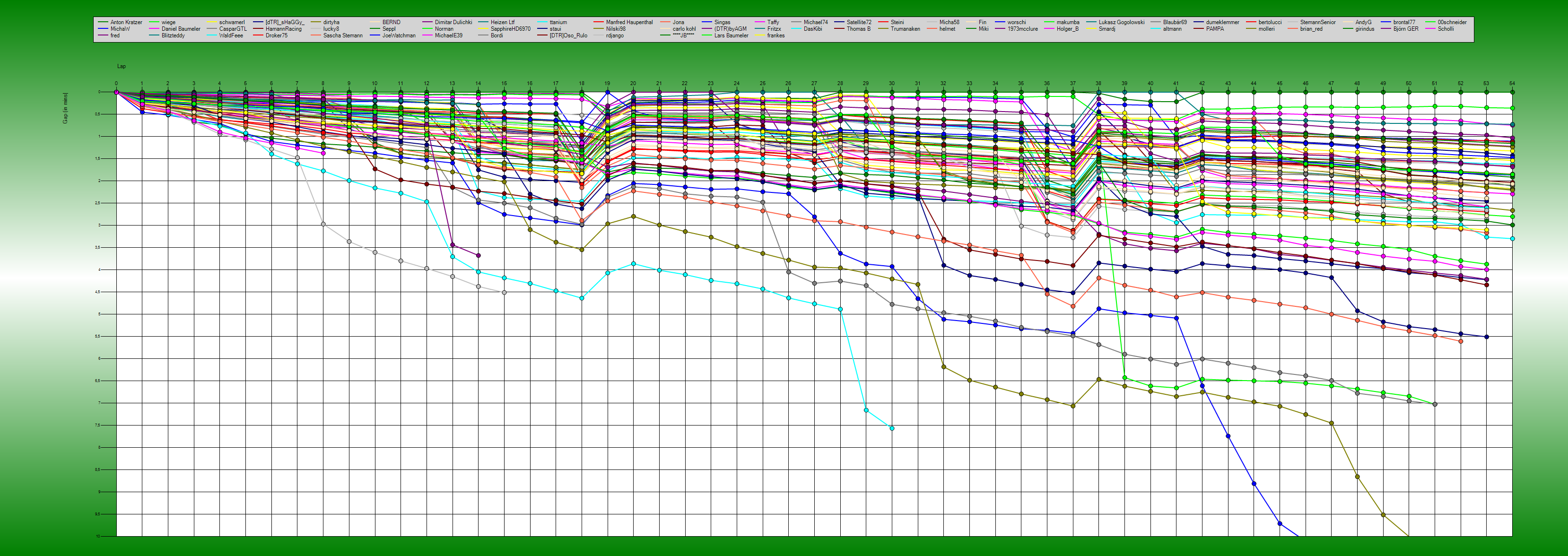Viewport: 1568px width, 556px height.
Task: Click Smardj in the legend
Action: (1106, 29)
